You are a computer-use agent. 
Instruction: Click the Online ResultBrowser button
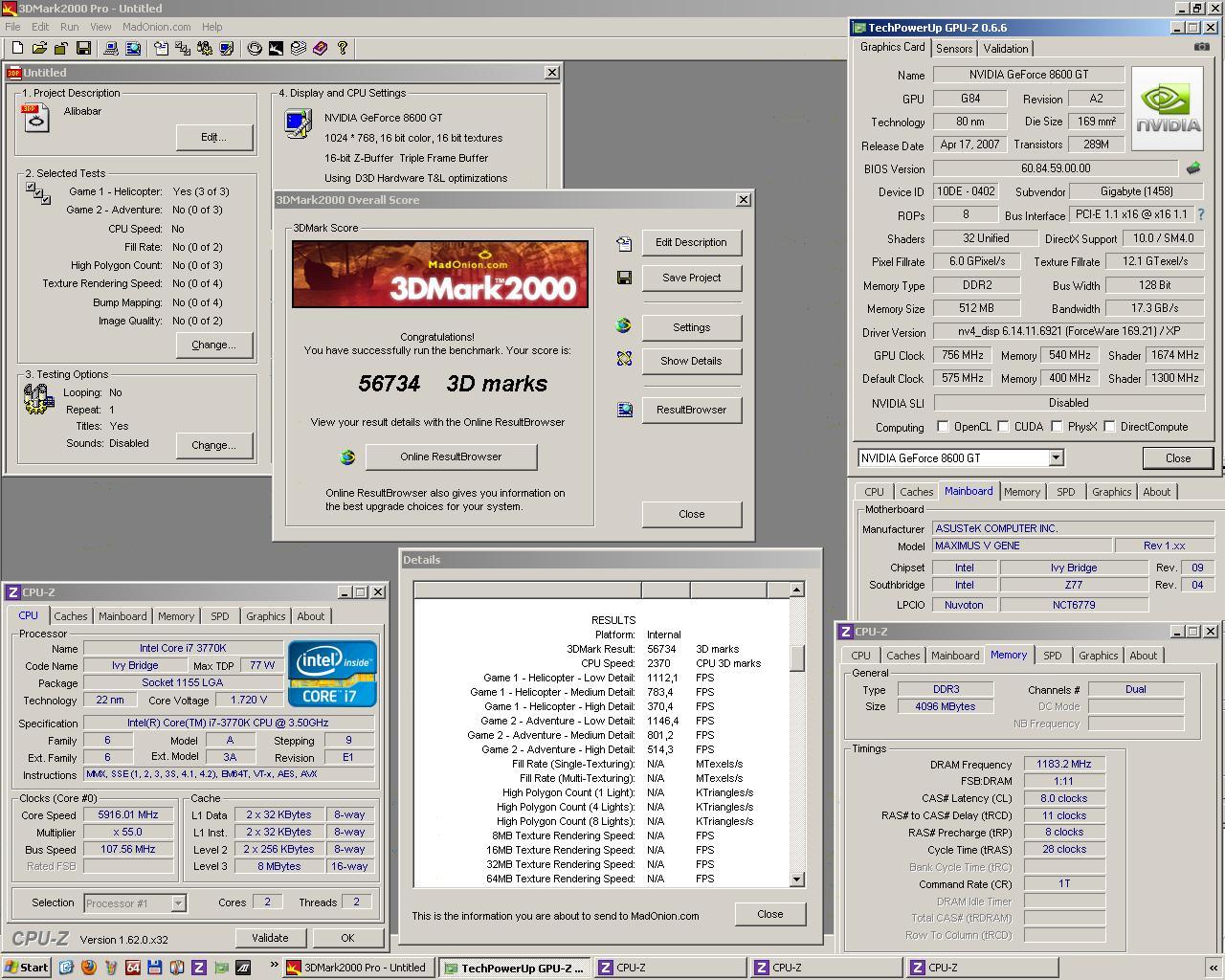point(451,457)
